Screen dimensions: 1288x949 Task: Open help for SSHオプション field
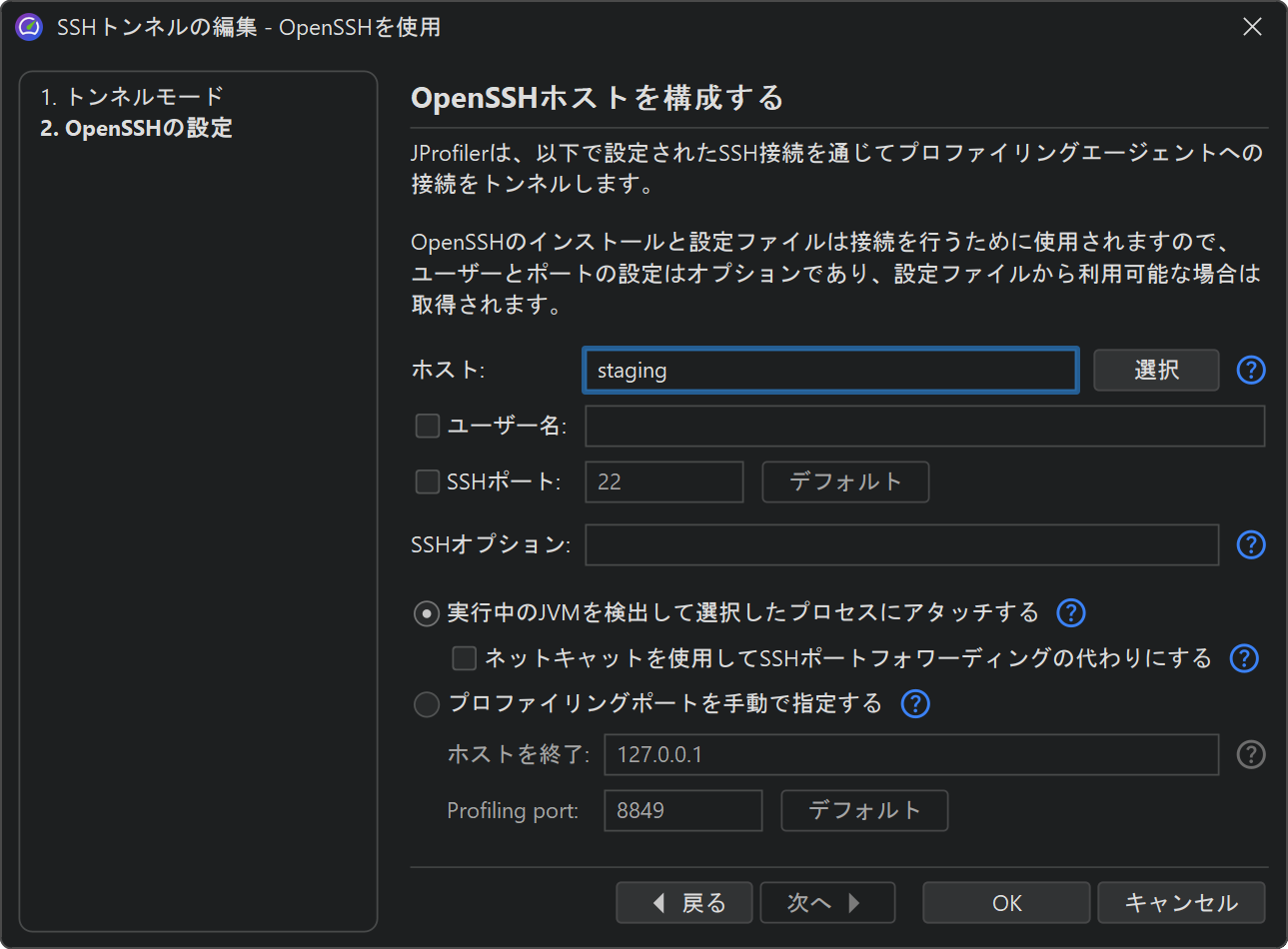[1251, 544]
